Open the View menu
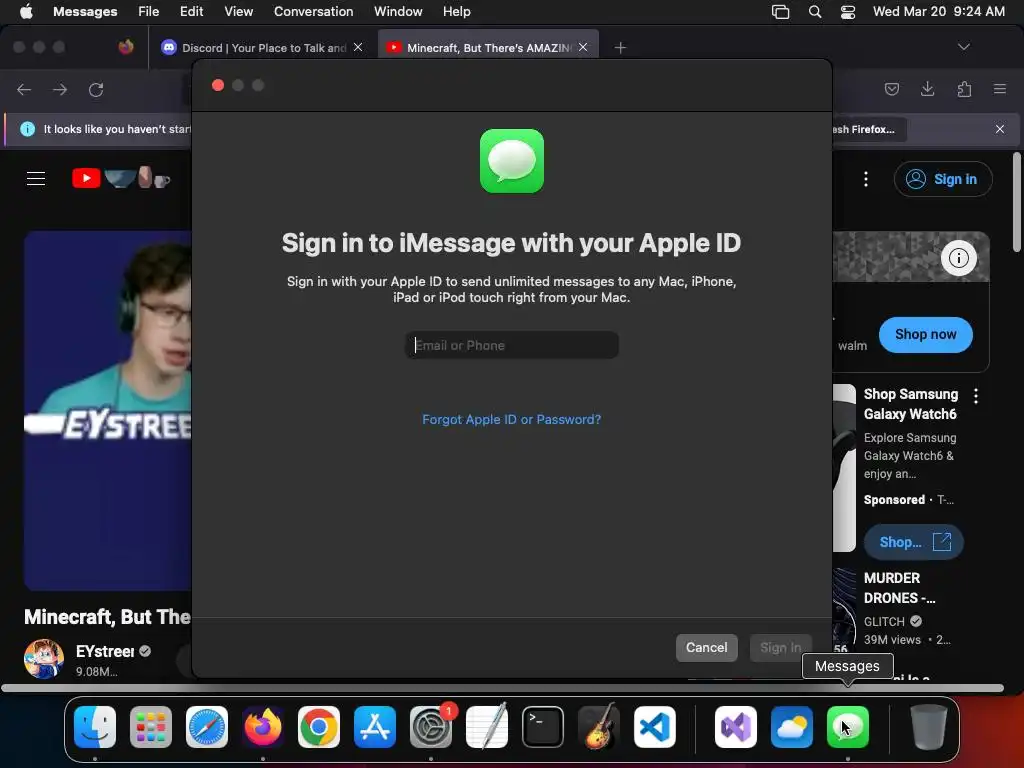The height and width of the screenshot is (768, 1024). [x=238, y=12]
